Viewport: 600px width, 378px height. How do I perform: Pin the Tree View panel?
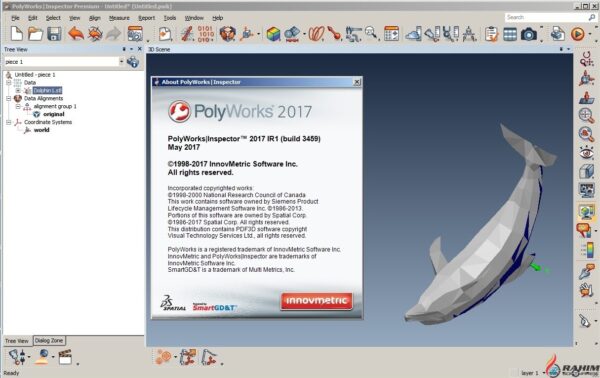pyautogui.click(x=124, y=49)
